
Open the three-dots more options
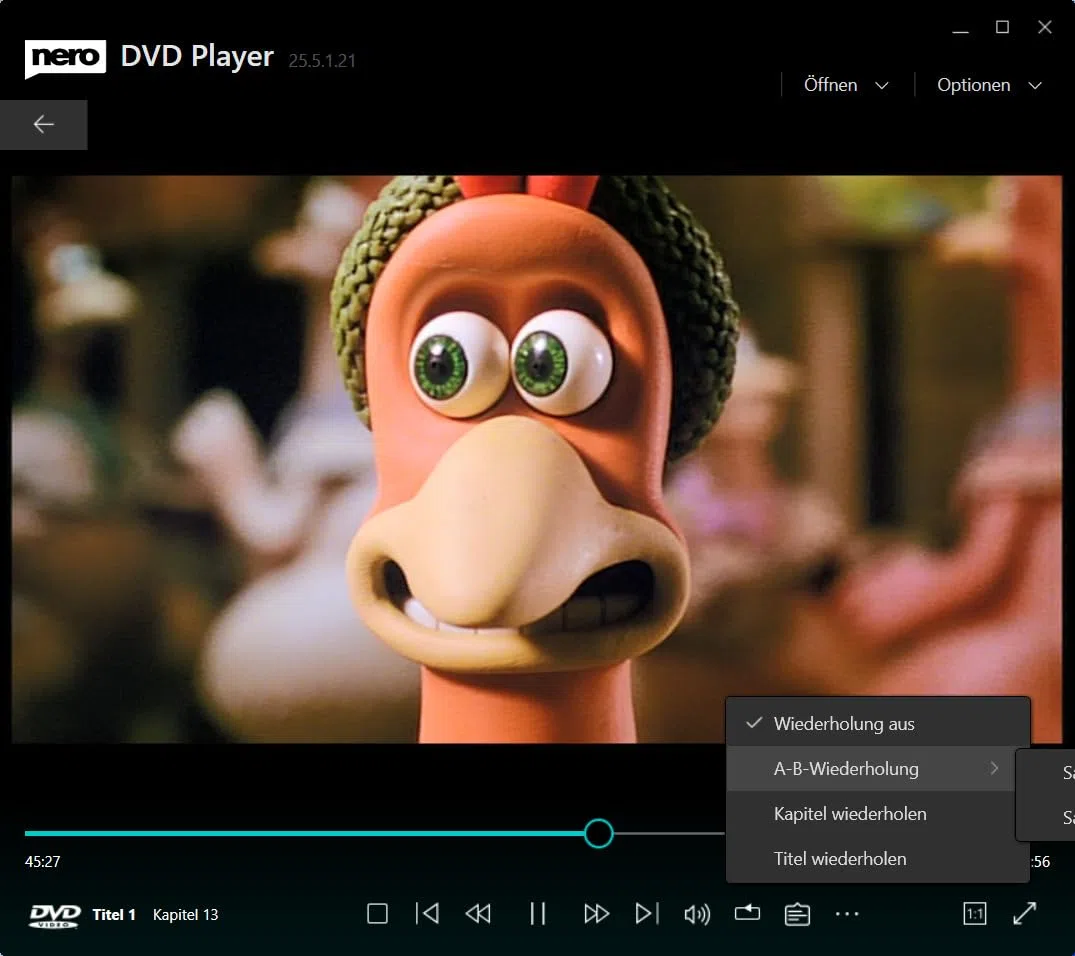(x=847, y=913)
